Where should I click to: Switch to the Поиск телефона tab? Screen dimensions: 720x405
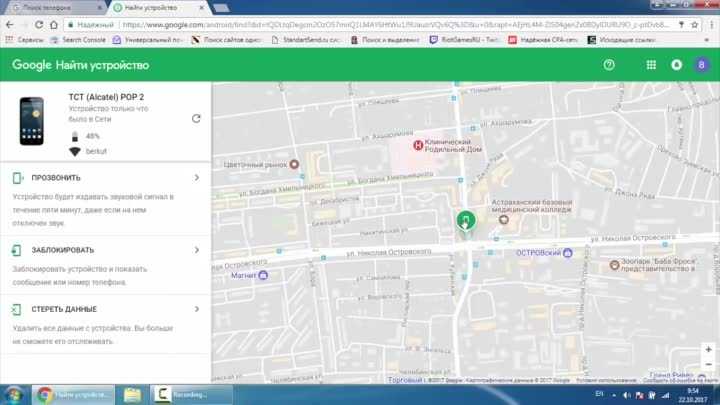point(56,8)
